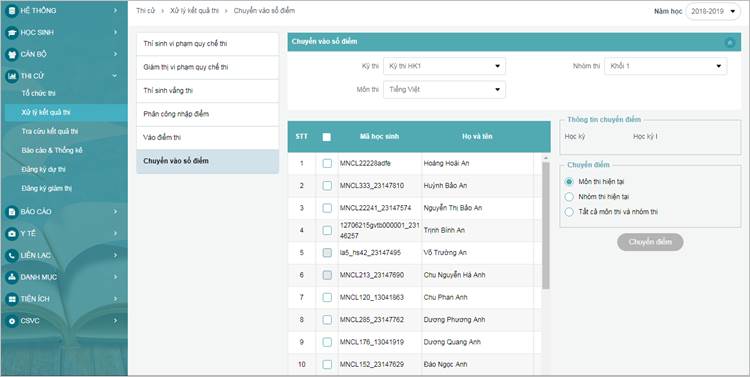Image resolution: width=750 pixels, height=377 pixels.
Task: Select the Nhóm thi hiện tại radio option
Action: coord(569,197)
